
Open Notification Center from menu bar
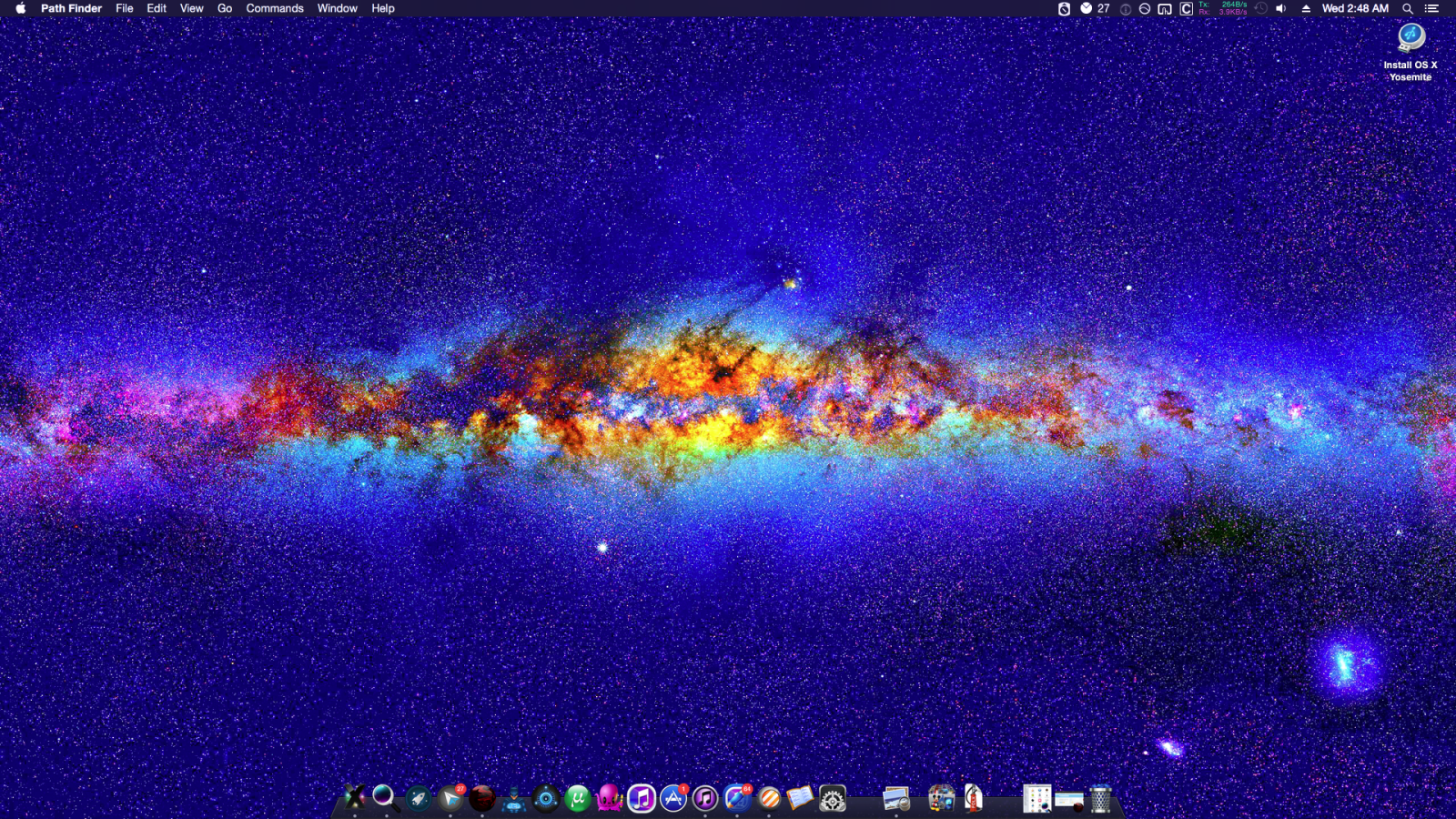point(1431,8)
